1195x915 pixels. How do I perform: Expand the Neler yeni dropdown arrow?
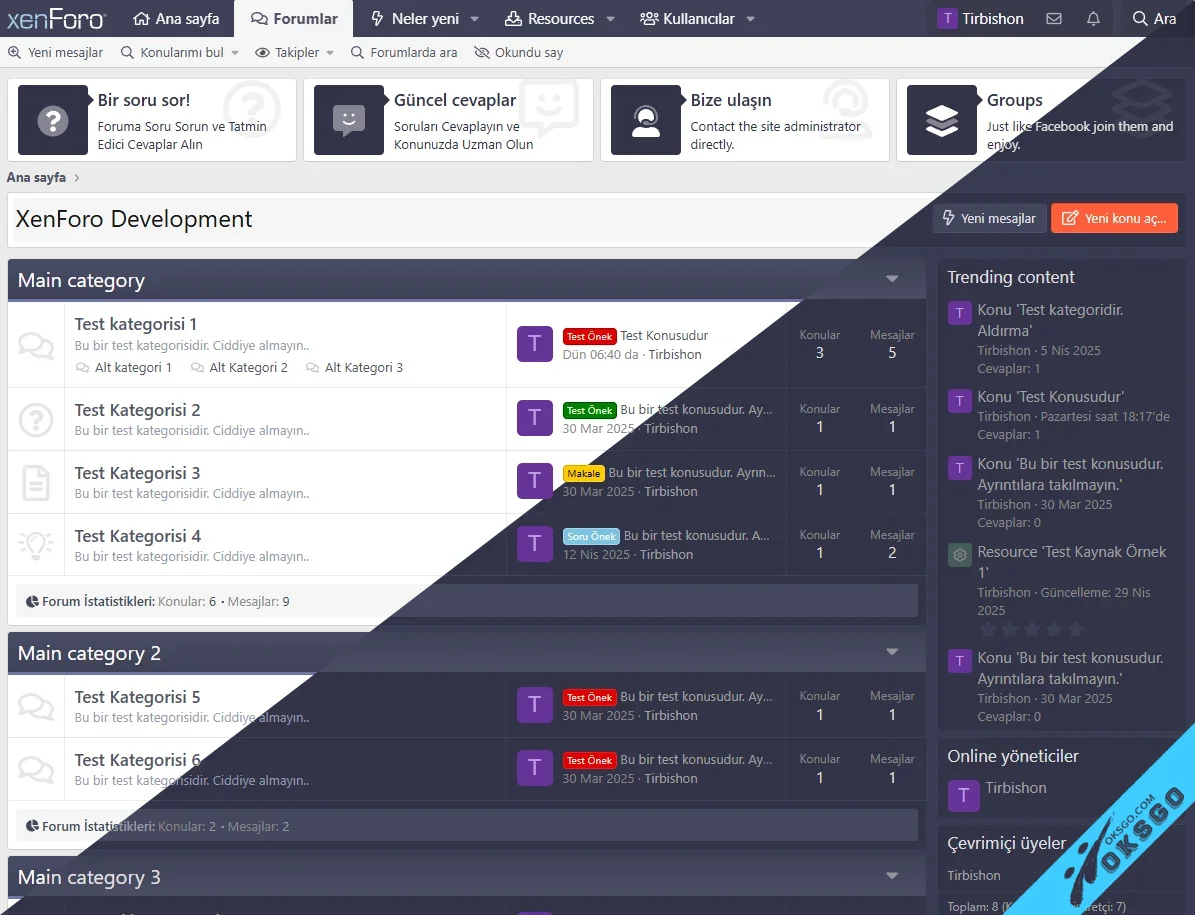[475, 19]
